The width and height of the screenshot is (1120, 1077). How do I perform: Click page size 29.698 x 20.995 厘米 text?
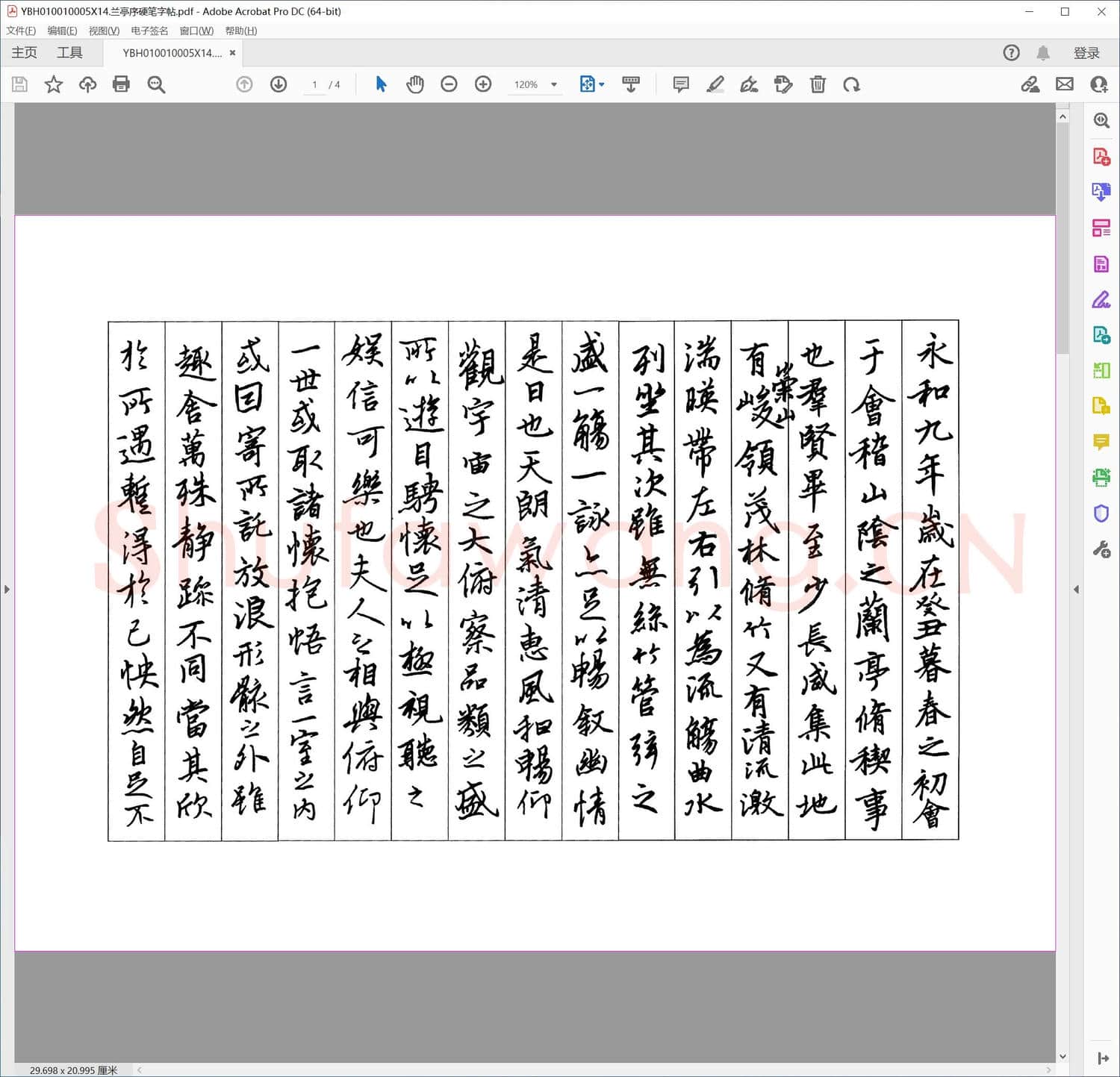pos(73,1070)
